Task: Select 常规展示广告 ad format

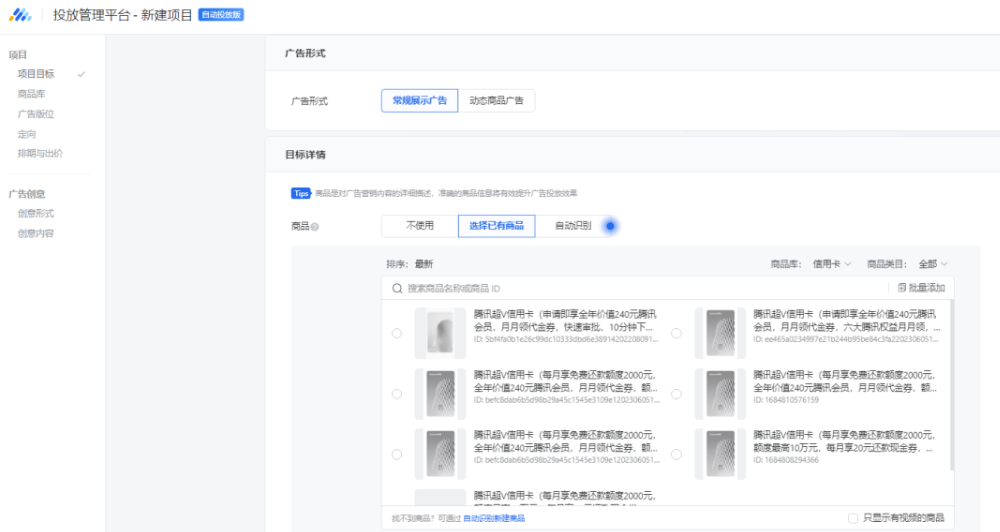Action: pos(420,101)
